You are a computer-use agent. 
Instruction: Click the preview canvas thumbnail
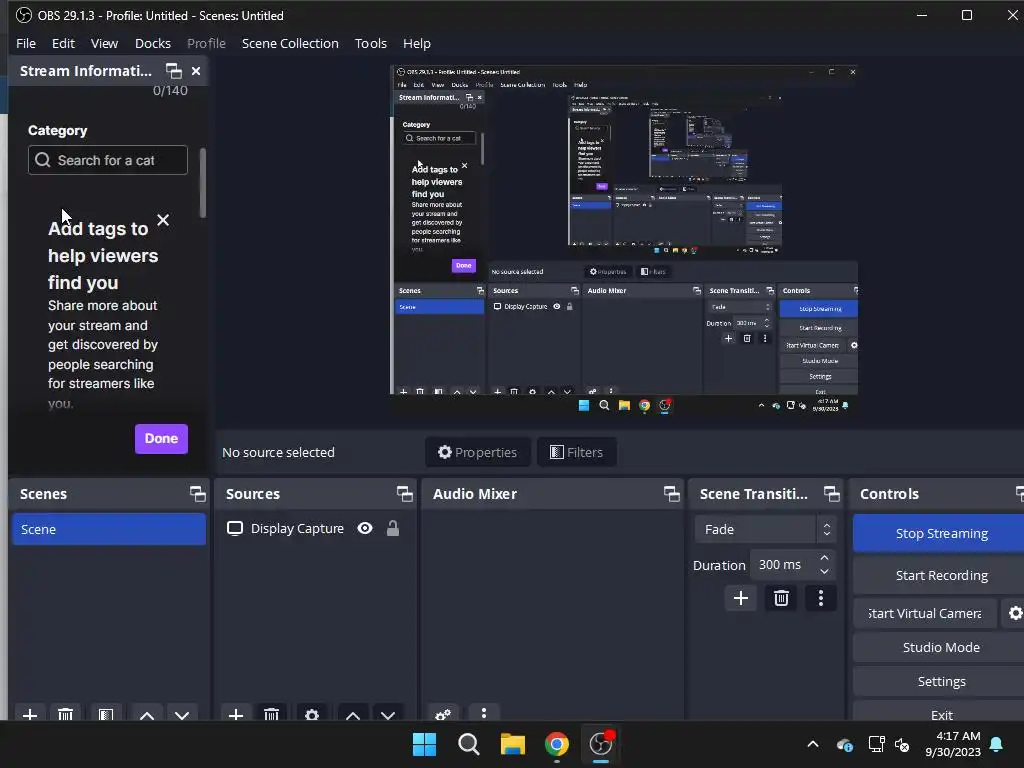point(624,239)
